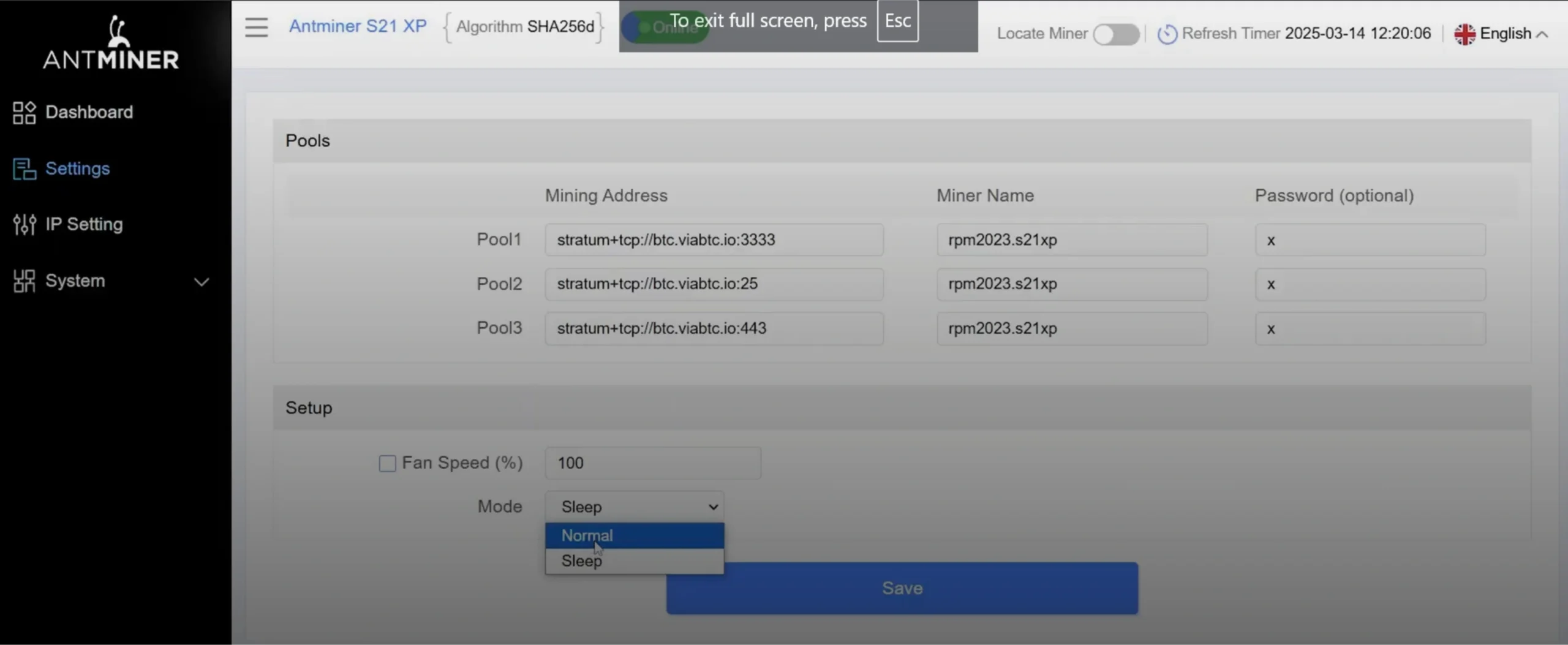Click the Pool1 row label

tap(499, 240)
